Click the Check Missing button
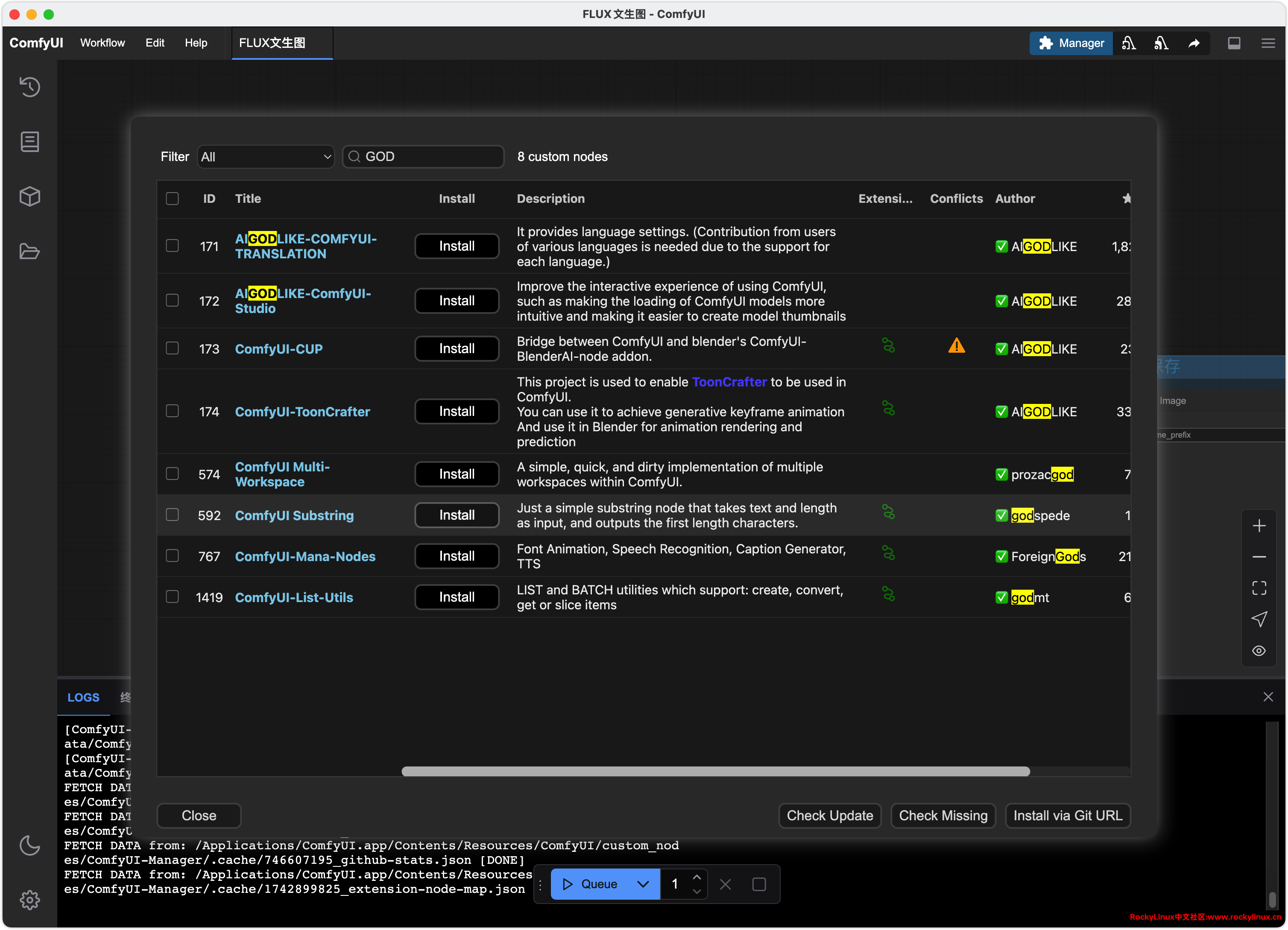1288x930 pixels. tap(943, 816)
